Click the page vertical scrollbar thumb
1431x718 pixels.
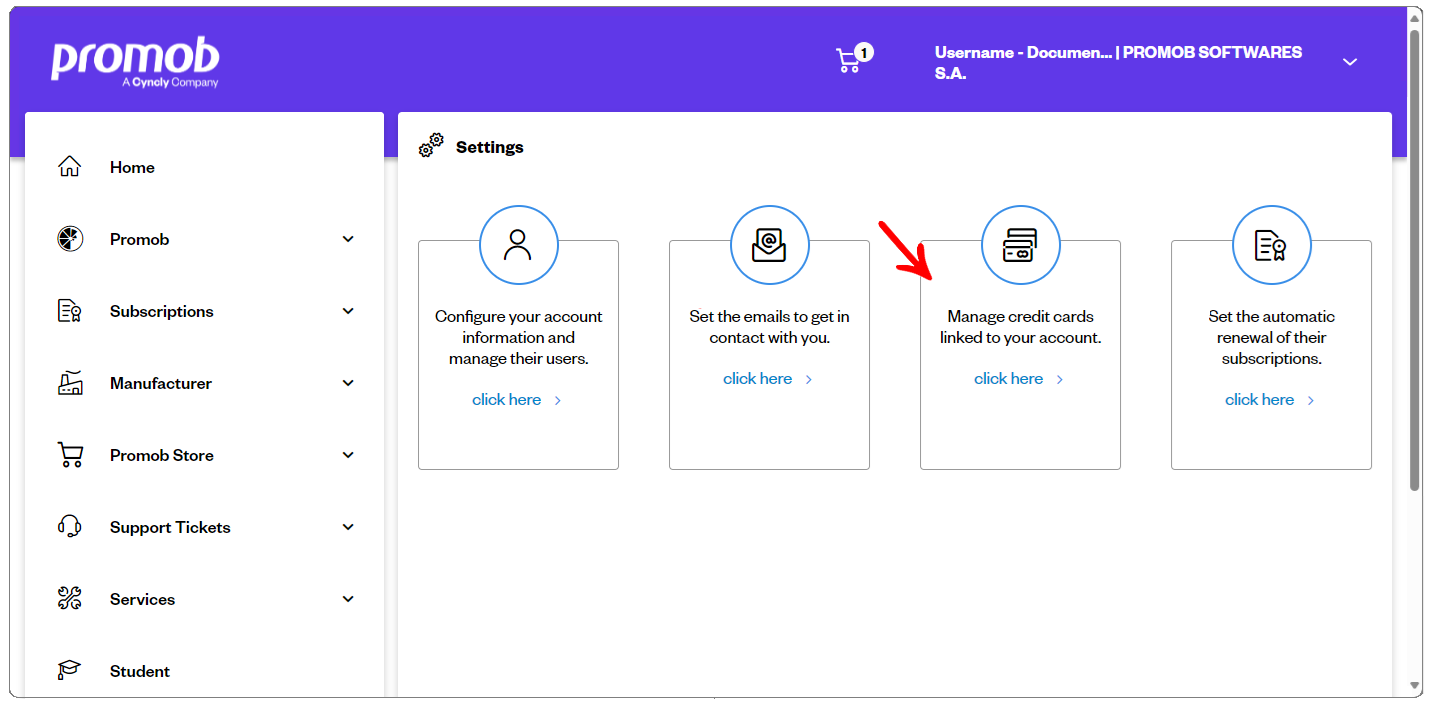(x=1415, y=260)
